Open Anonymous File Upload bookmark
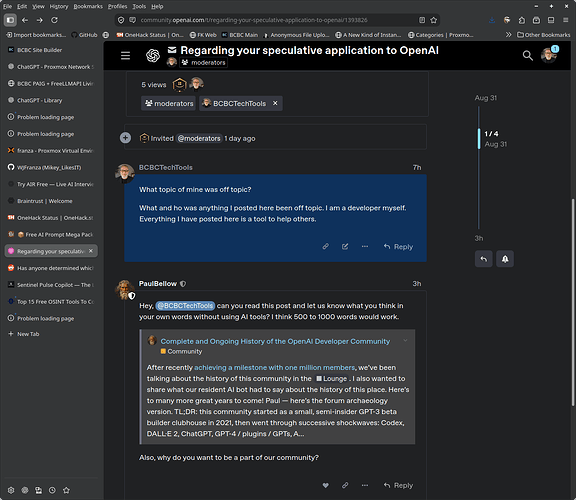 point(297,35)
